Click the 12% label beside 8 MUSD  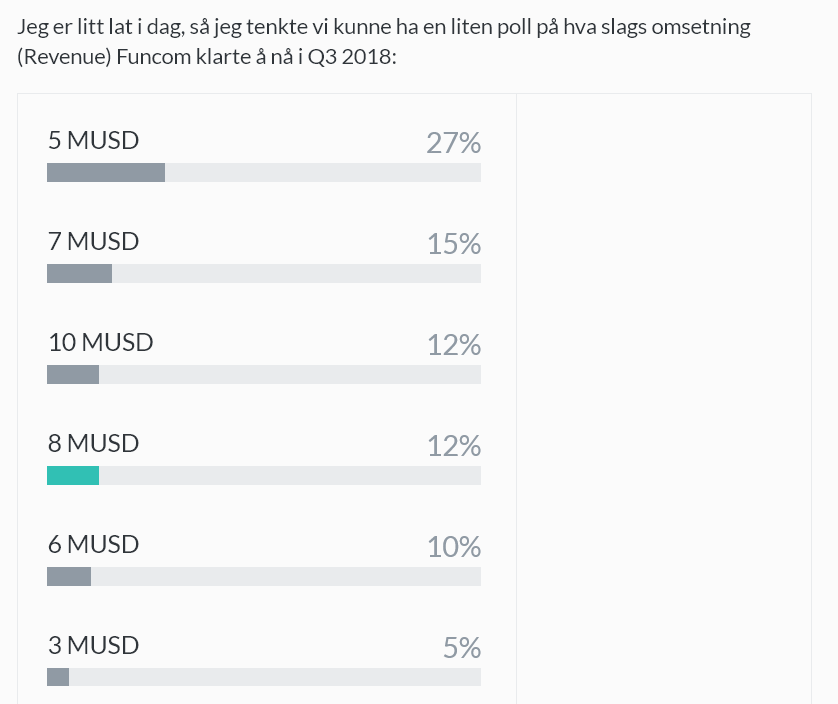454,446
